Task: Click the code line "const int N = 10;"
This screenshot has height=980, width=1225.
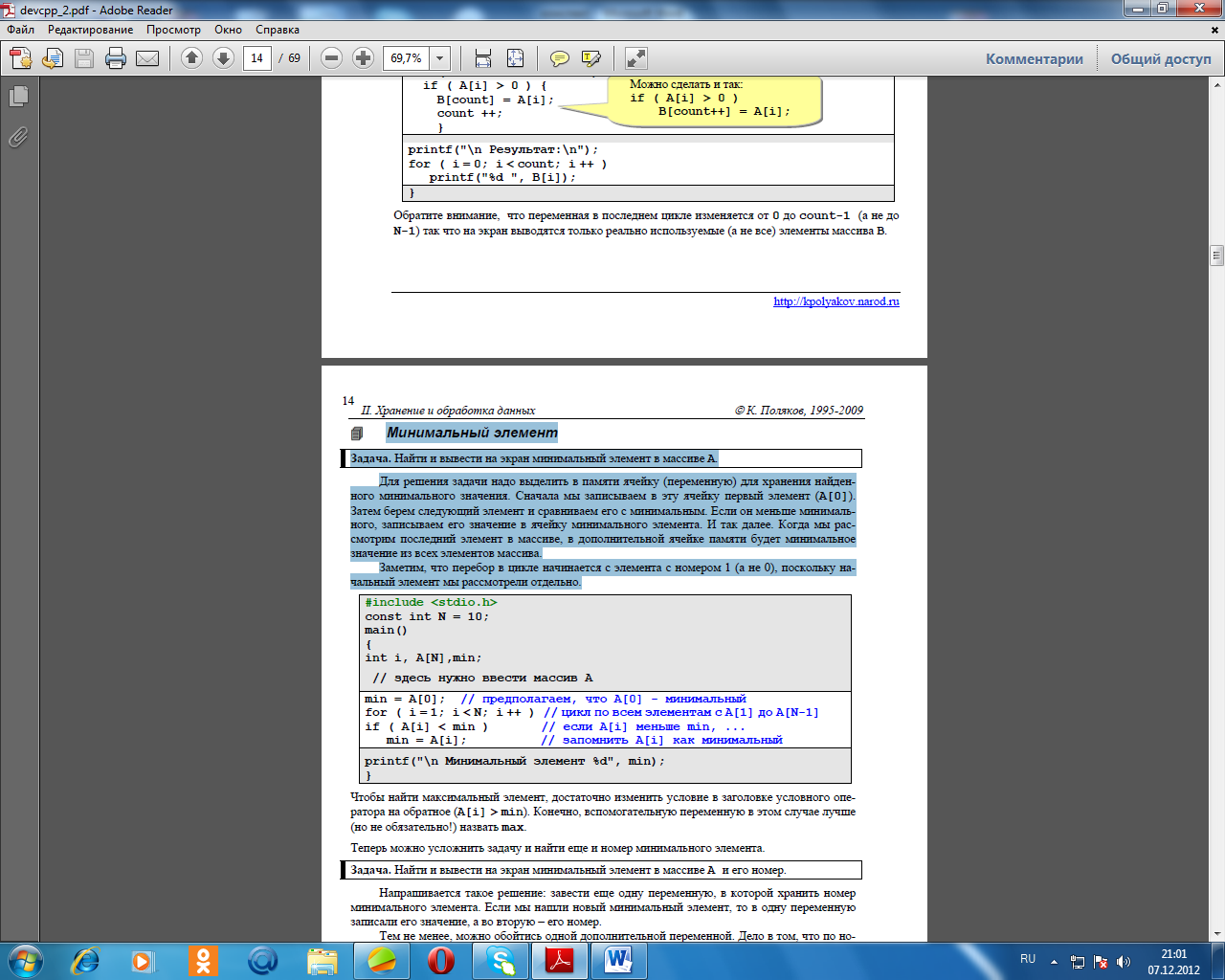Action: [427, 616]
